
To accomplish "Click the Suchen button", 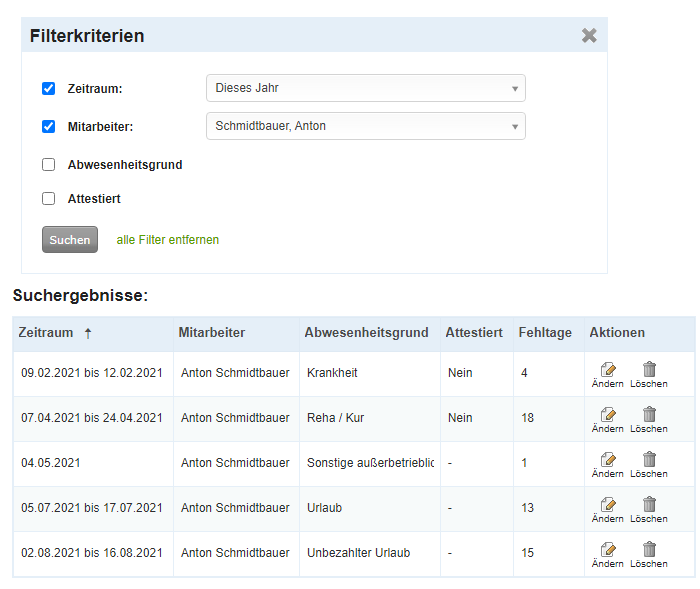I will 70,240.
